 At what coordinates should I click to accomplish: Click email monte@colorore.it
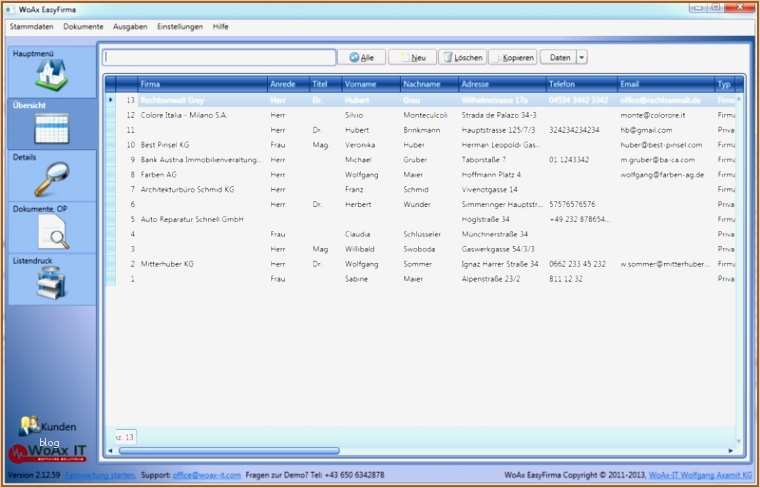point(653,115)
